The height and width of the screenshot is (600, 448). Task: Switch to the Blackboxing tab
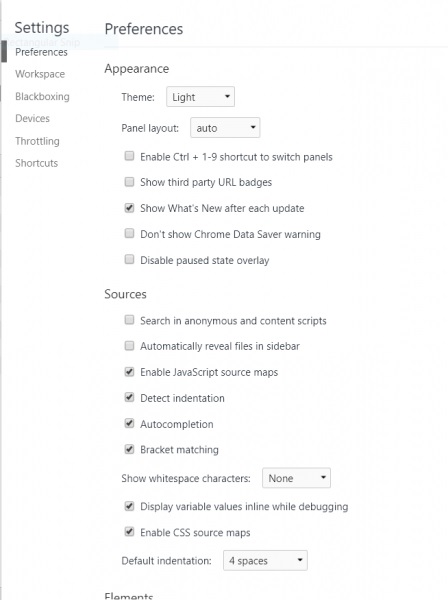click(42, 96)
